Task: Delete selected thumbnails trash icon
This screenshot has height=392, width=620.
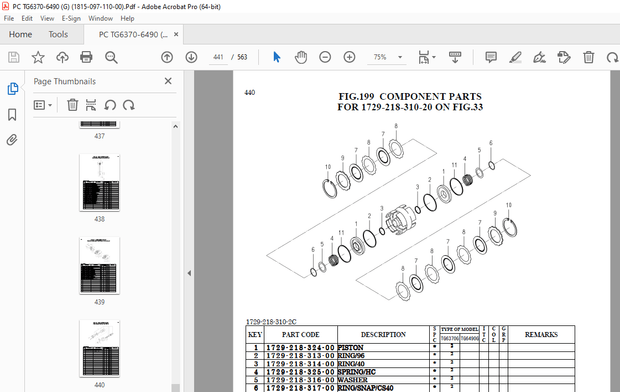Action: click(x=72, y=105)
